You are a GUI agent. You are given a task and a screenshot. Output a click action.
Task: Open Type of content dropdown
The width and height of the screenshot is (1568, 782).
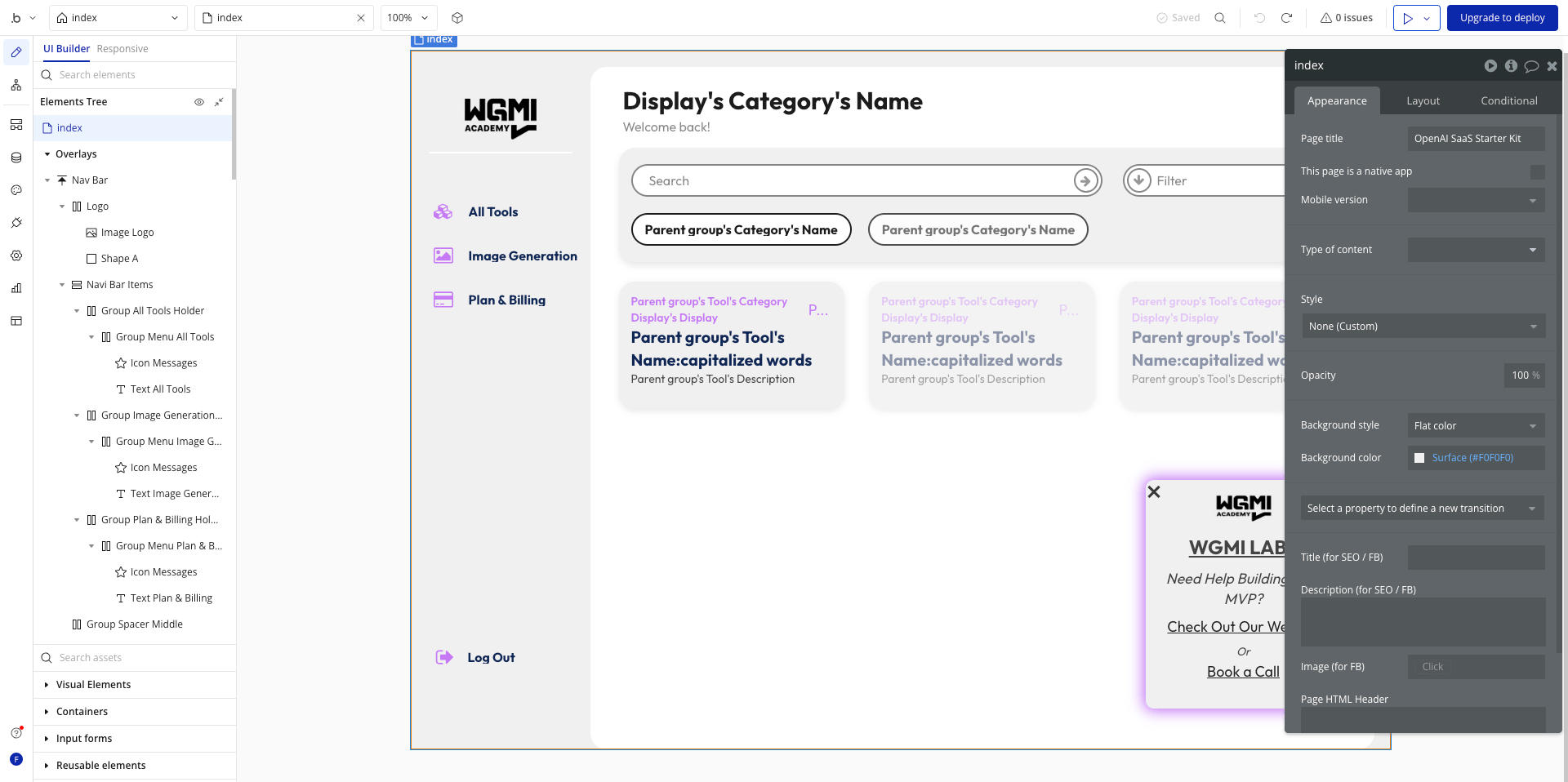pos(1476,250)
